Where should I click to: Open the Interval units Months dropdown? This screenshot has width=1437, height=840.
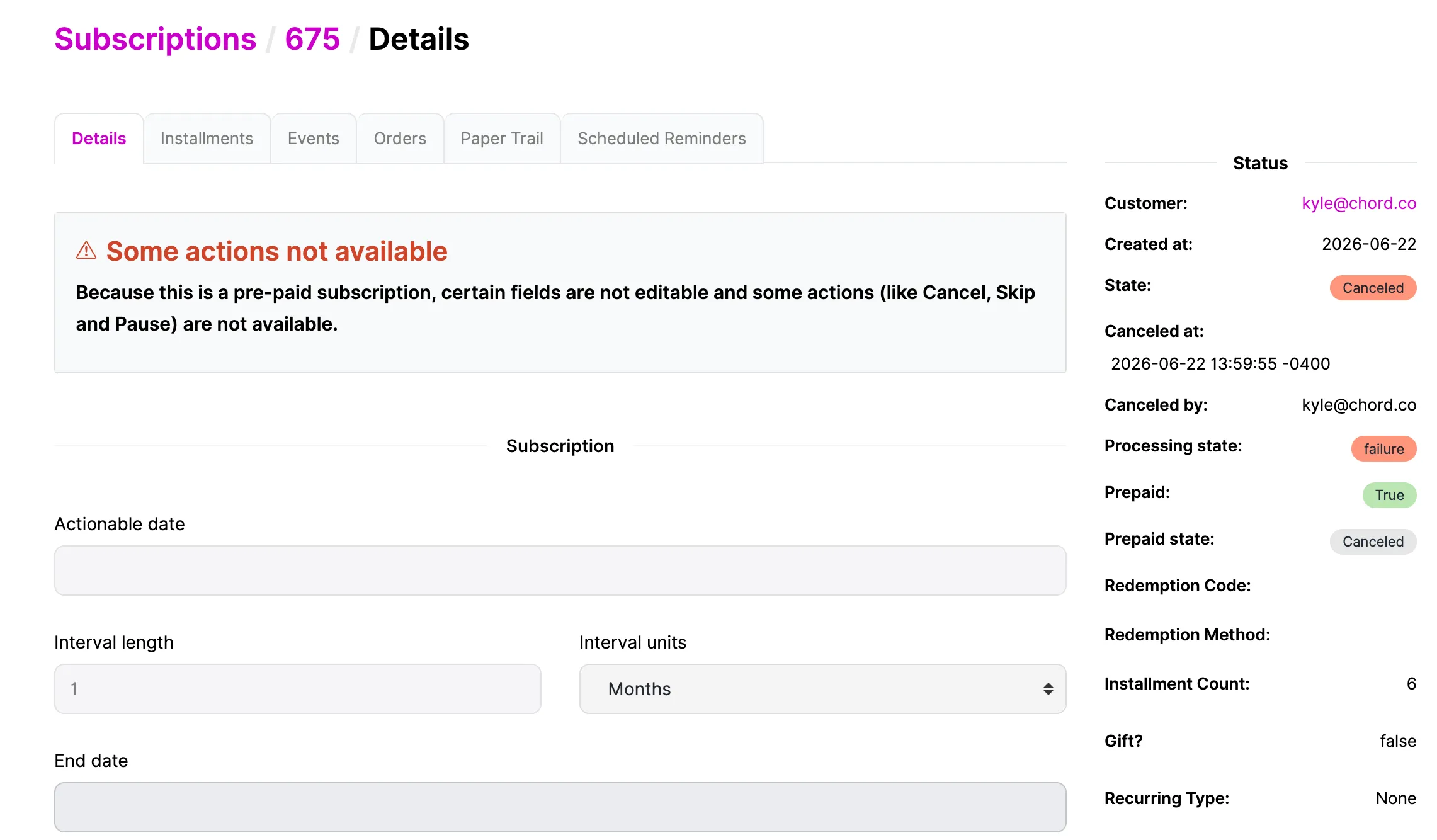[x=822, y=689]
